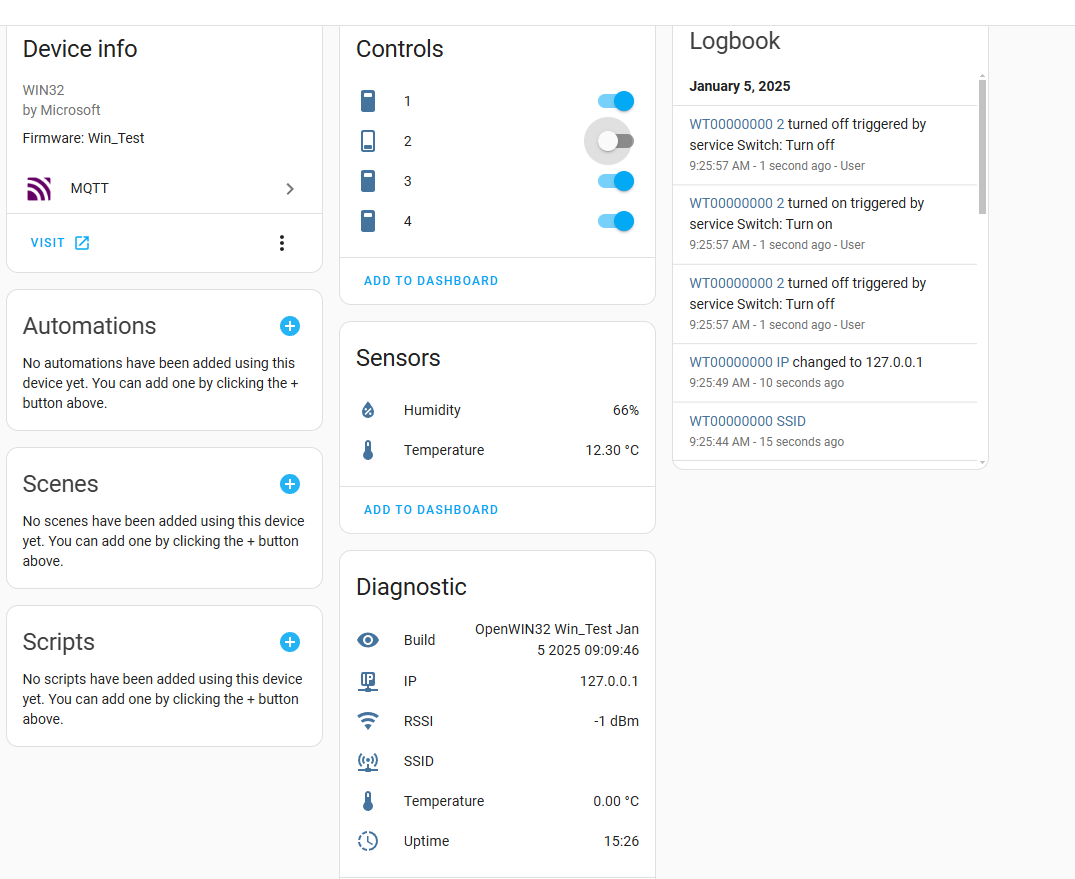Open WT00000000 SSID logbook link
Viewport: 1075px width, 879px height.
[747, 422]
